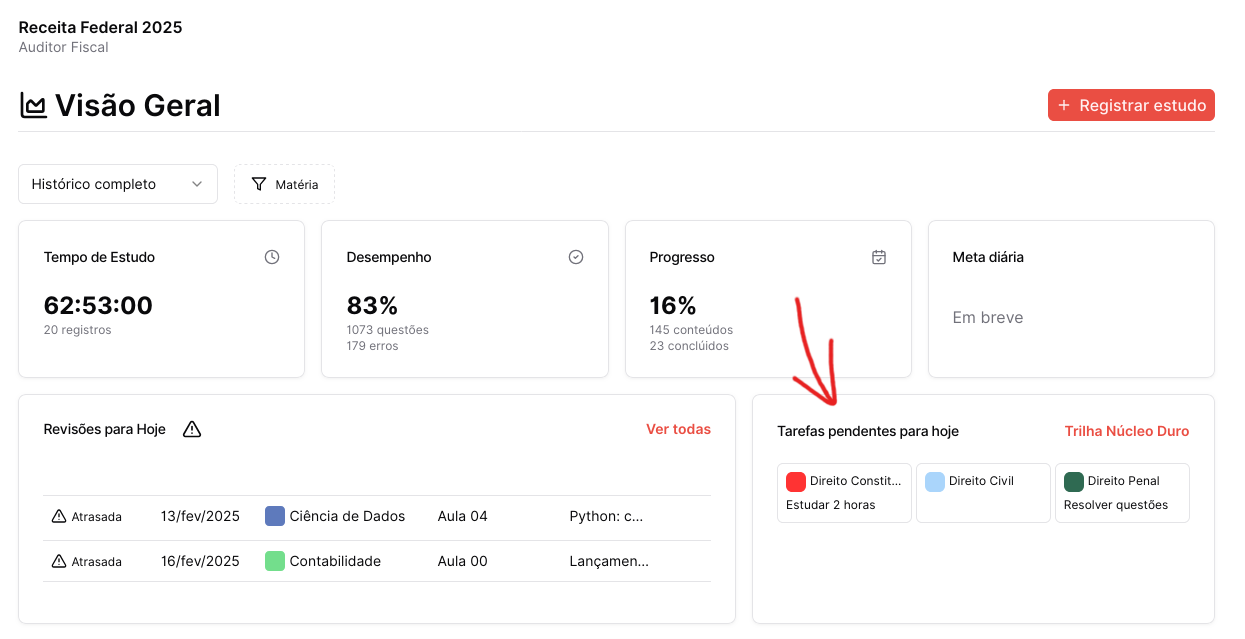Open the Direito Penal Resolver questões task

[1122, 492]
